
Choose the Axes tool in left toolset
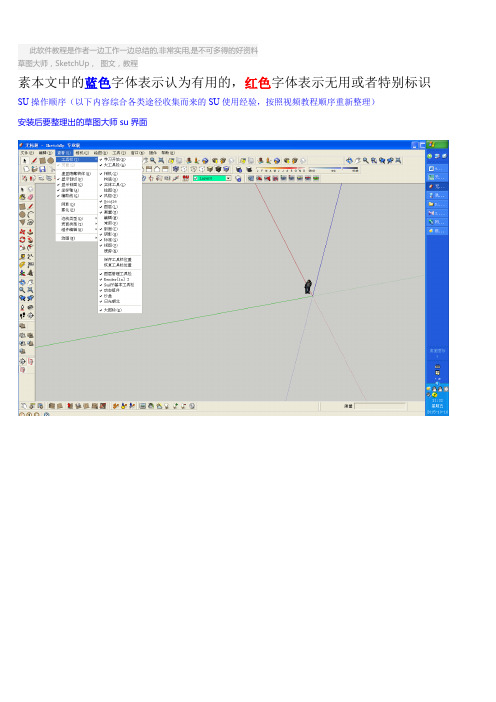22,273
